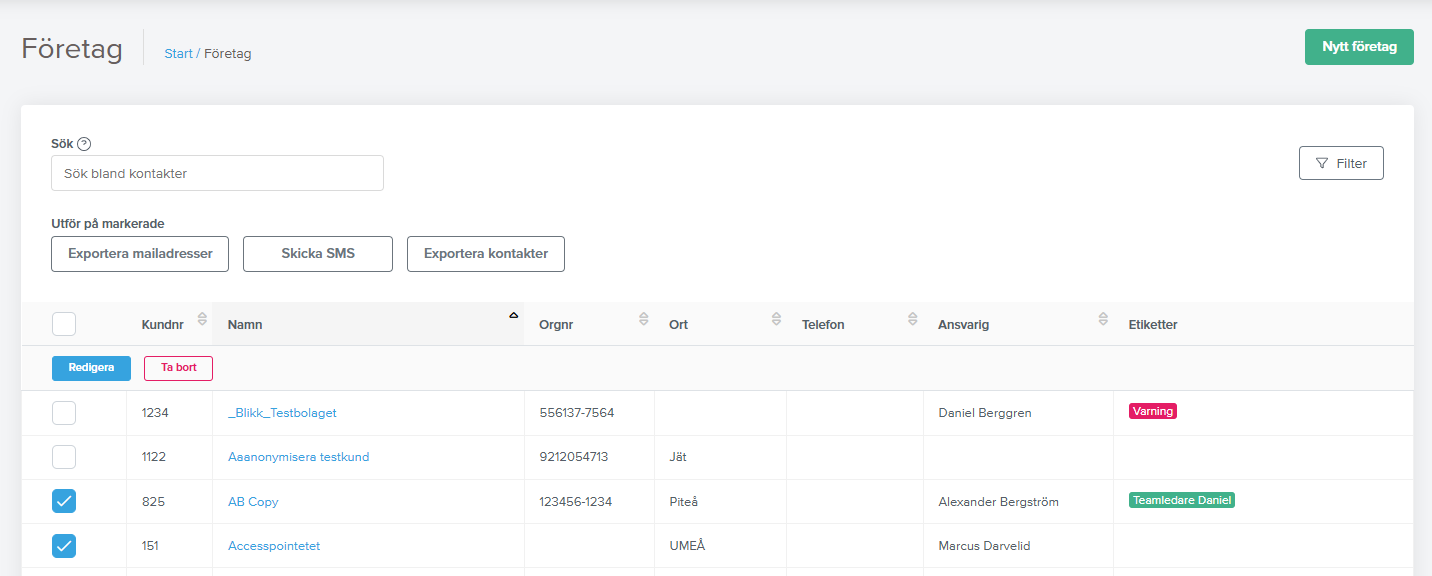Click the help icon next to Sök
Image resolution: width=1432 pixels, height=576 pixels.
tap(84, 144)
